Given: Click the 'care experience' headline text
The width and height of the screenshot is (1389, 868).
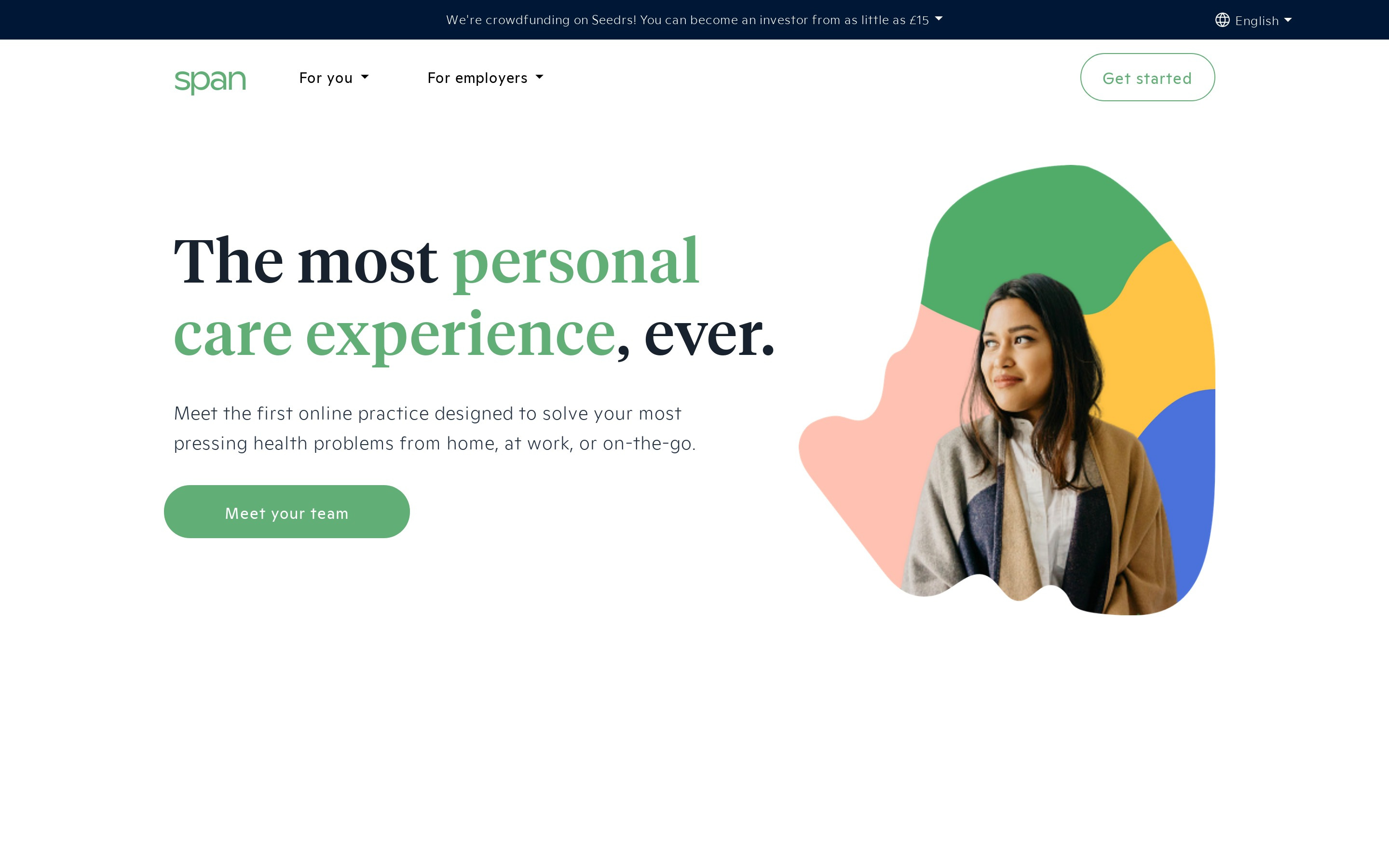Looking at the screenshot, I should pos(395,336).
